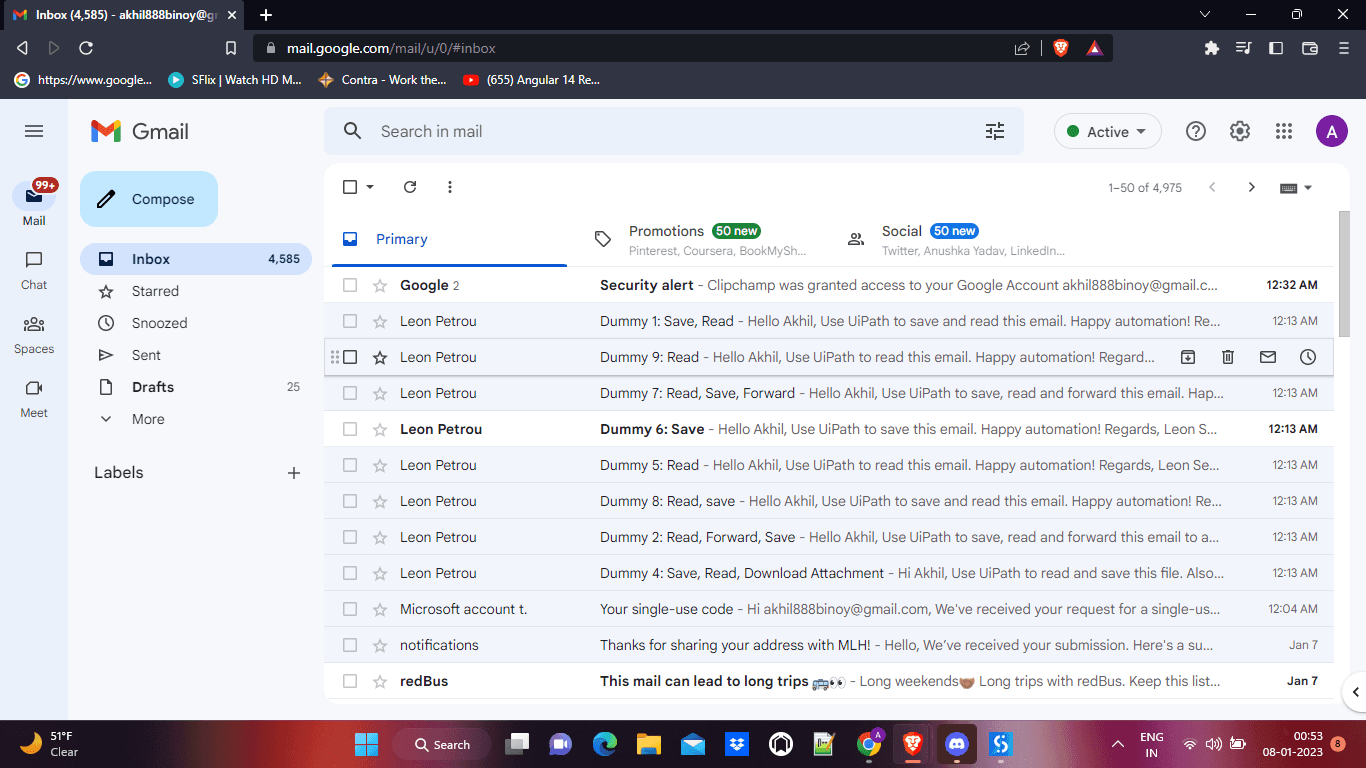Open the Dummy 4 Download Attachment email

coord(829,573)
